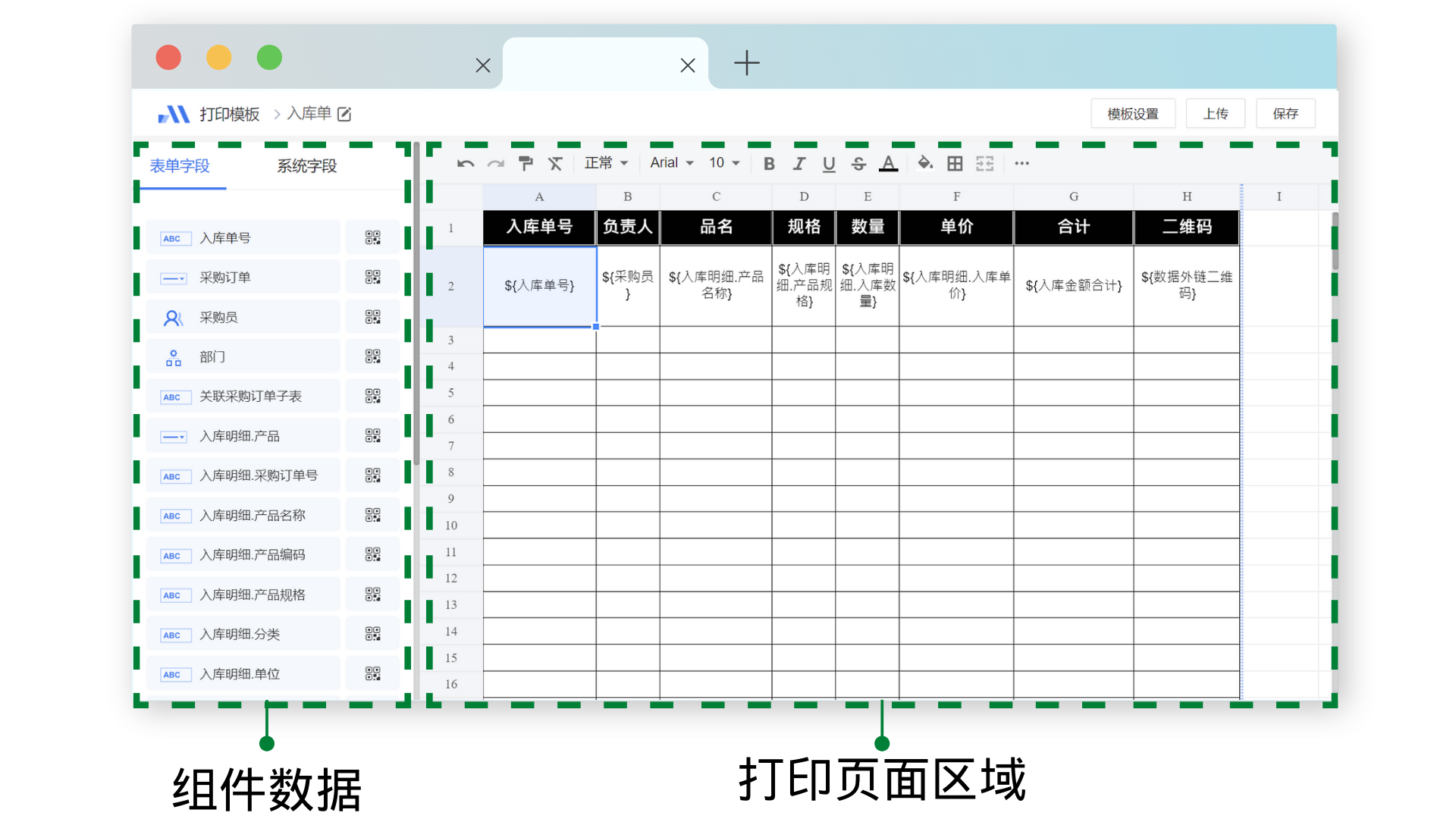Select the format painter tool

[x=526, y=163]
